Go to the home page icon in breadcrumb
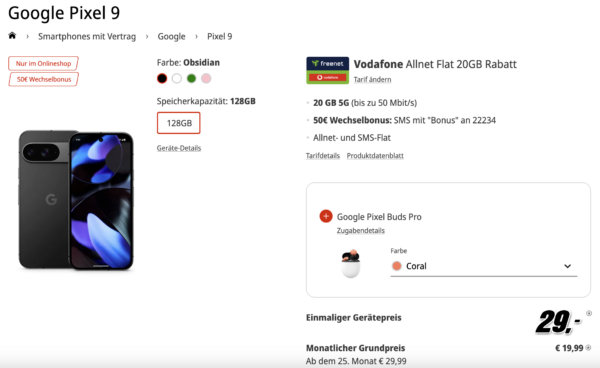 pos(12,36)
